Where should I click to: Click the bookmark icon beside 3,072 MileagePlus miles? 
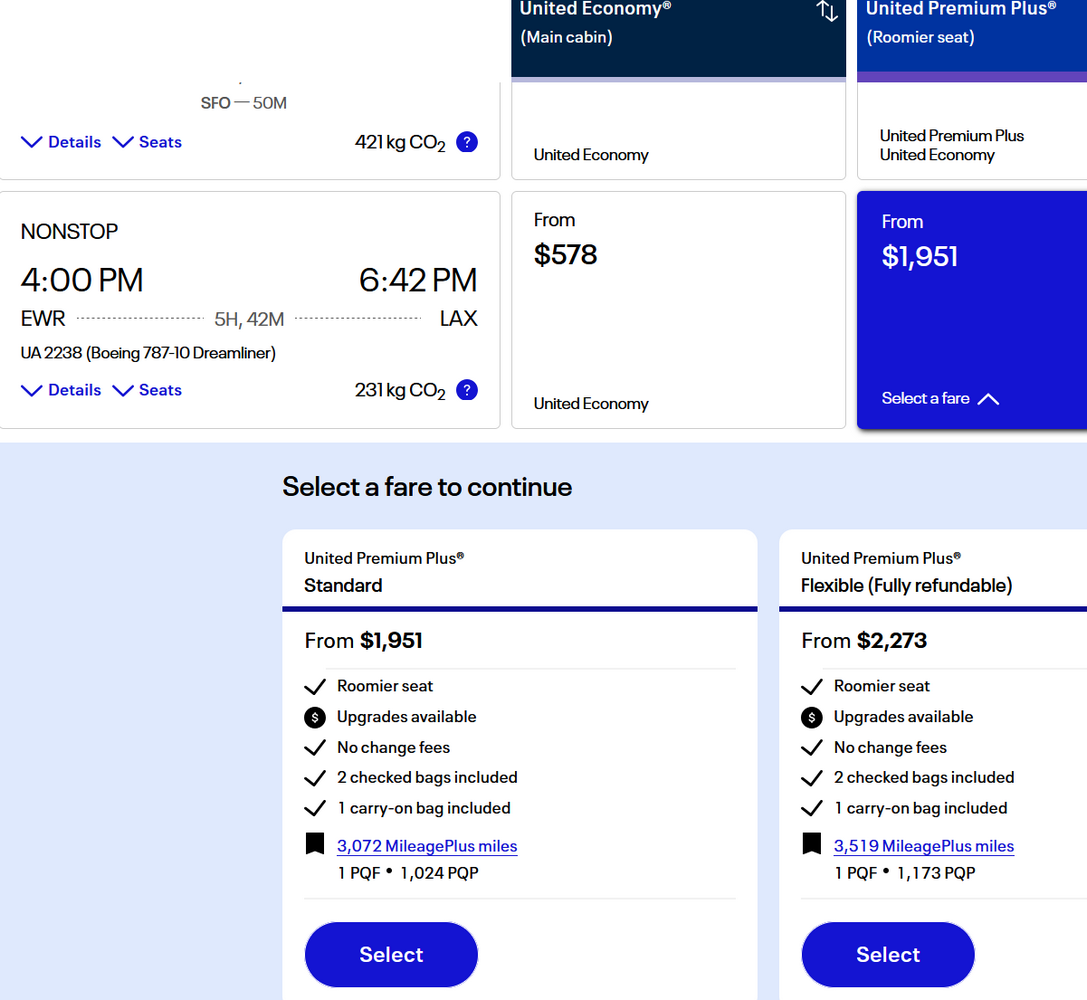click(315, 843)
